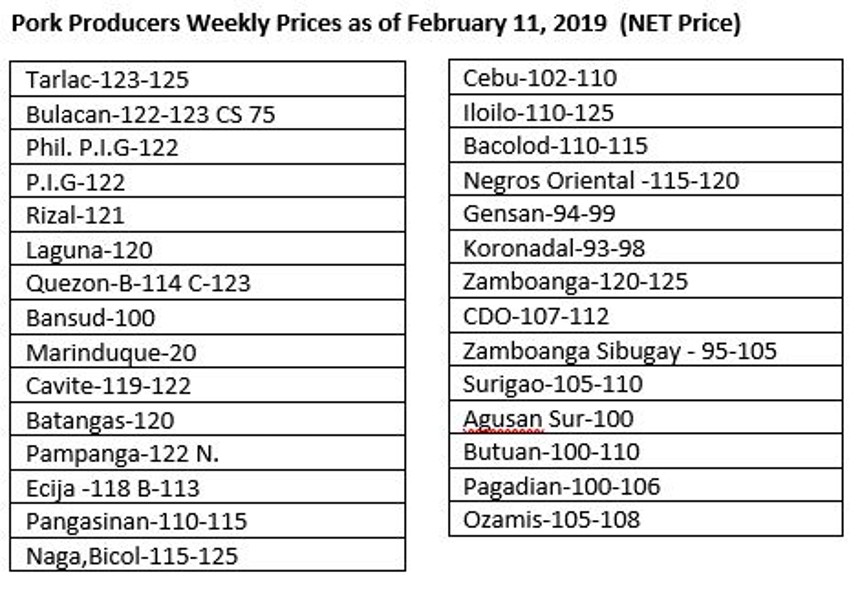Image resolution: width=860 pixels, height=590 pixels.
Task: Select the CDO-107-112 cell
Action: click(x=536, y=316)
